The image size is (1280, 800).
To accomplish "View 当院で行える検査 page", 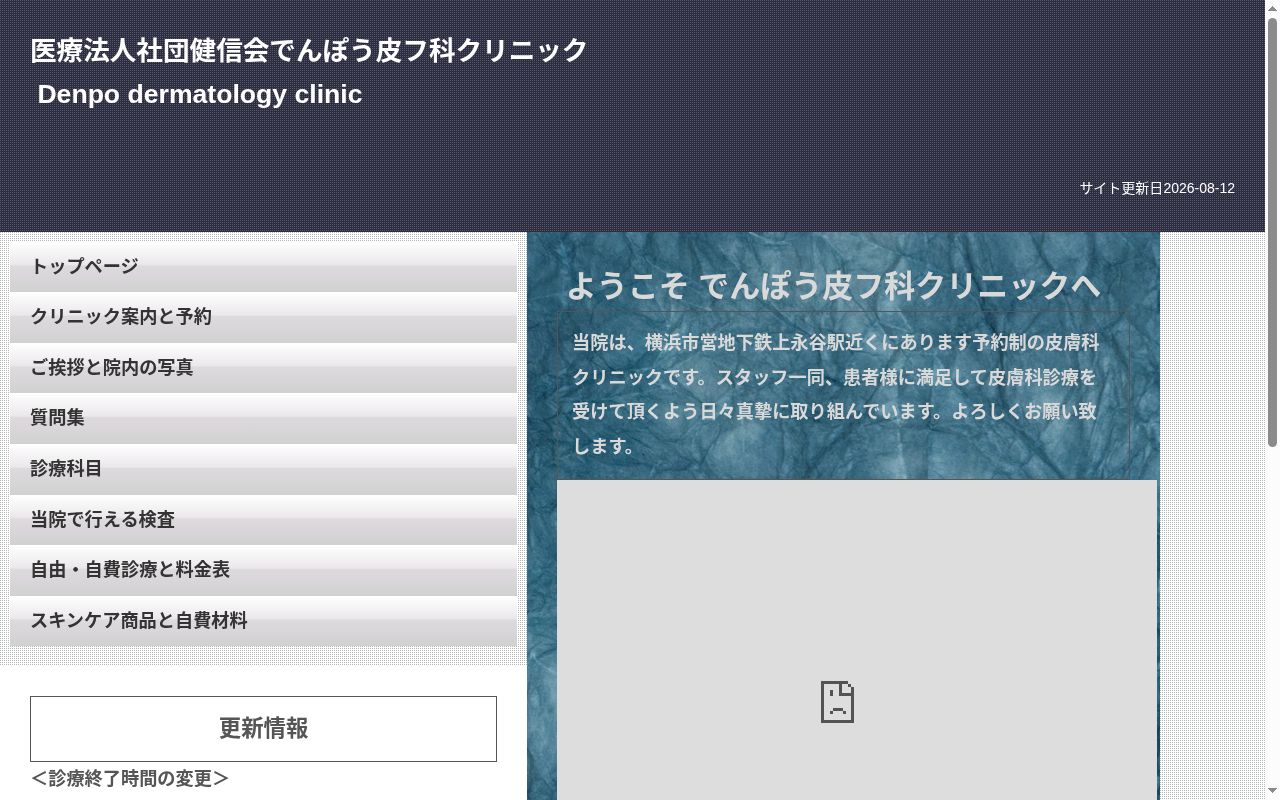I will click(x=263, y=520).
